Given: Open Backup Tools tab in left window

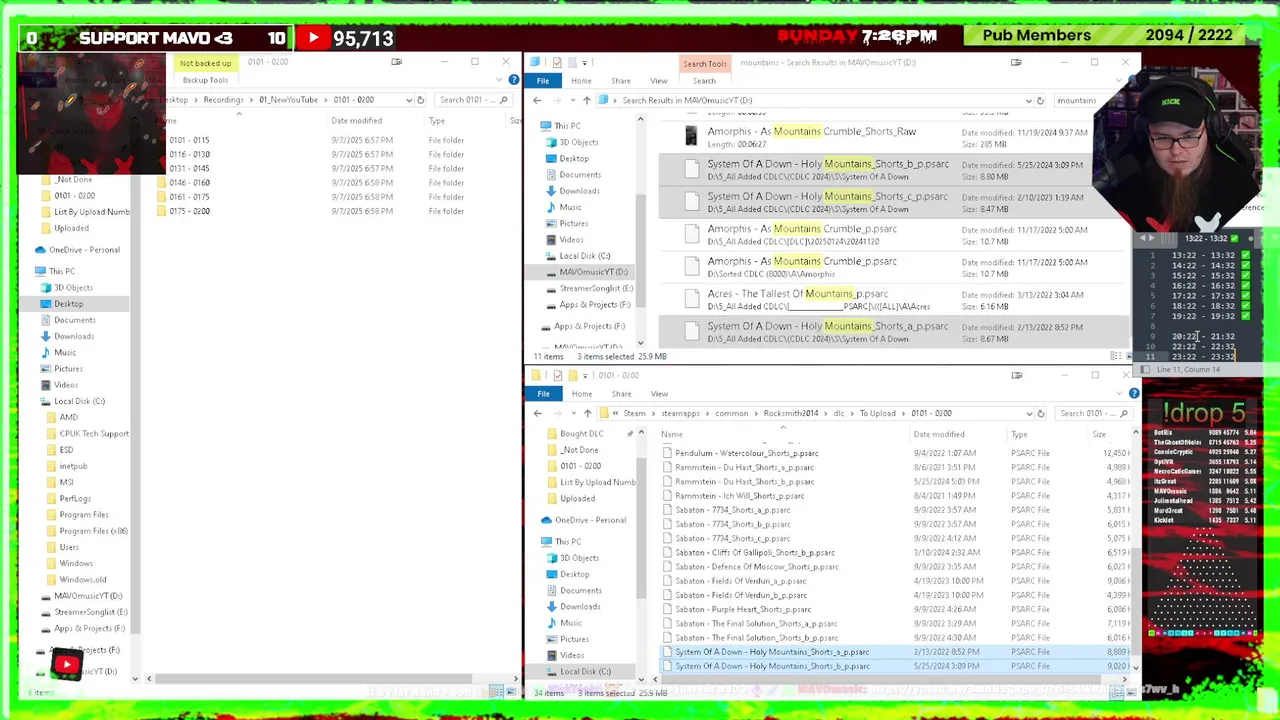Looking at the screenshot, I should (205, 80).
